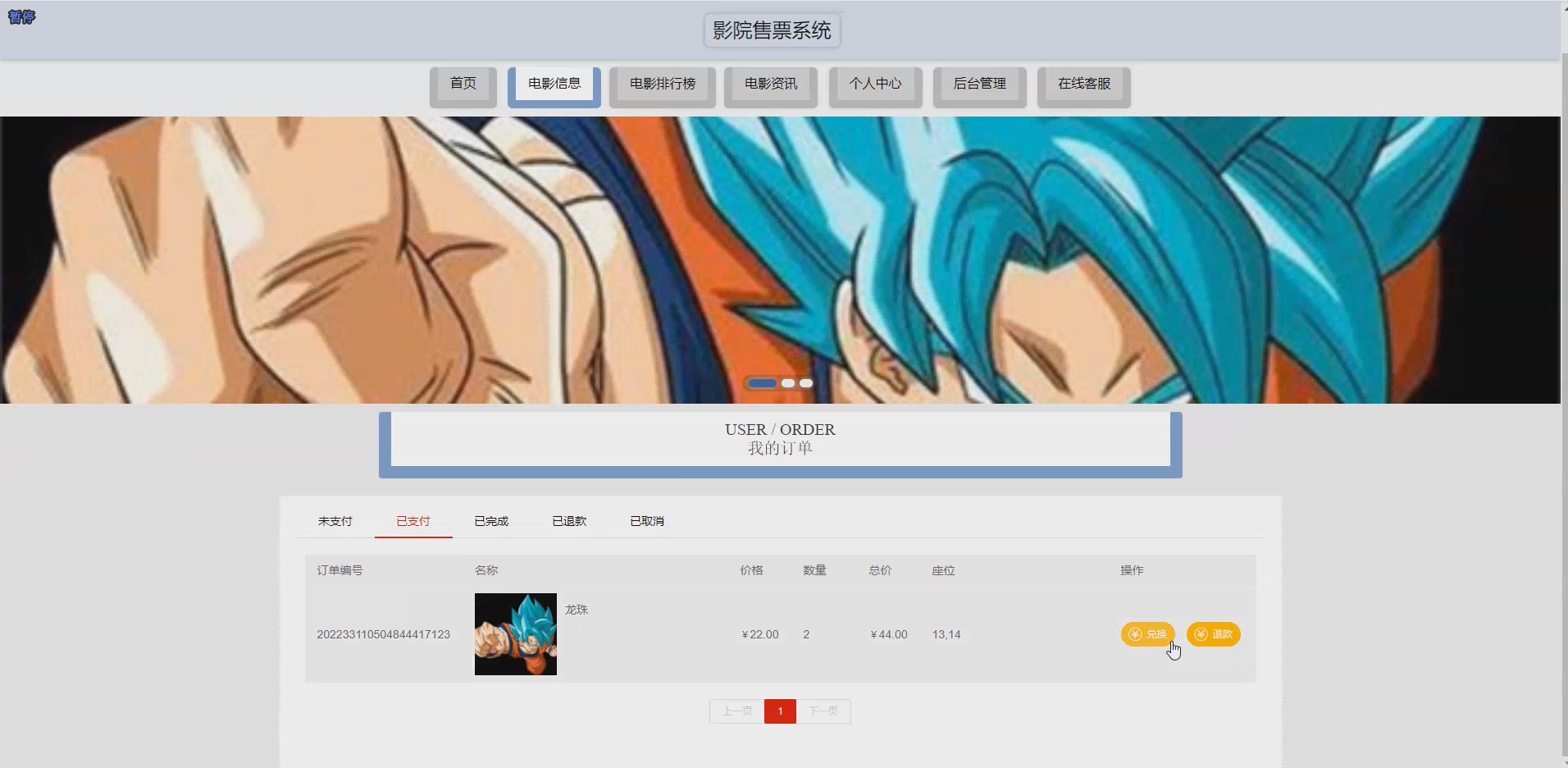Viewport: 1568px width, 768px height.
Task: Click order number 202233110504844417123
Action: (x=383, y=634)
